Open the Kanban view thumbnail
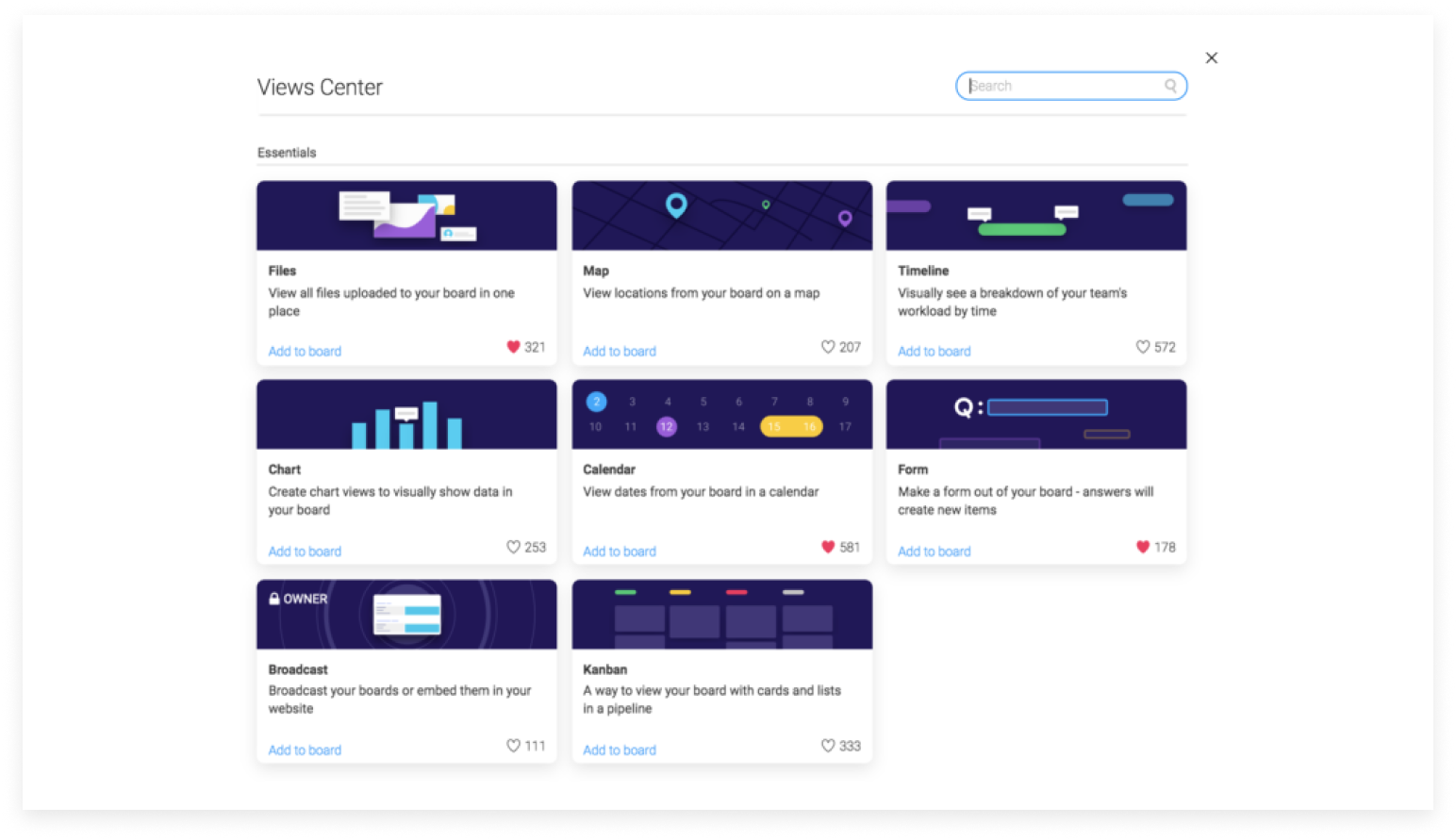1456x840 pixels. (722, 615)
